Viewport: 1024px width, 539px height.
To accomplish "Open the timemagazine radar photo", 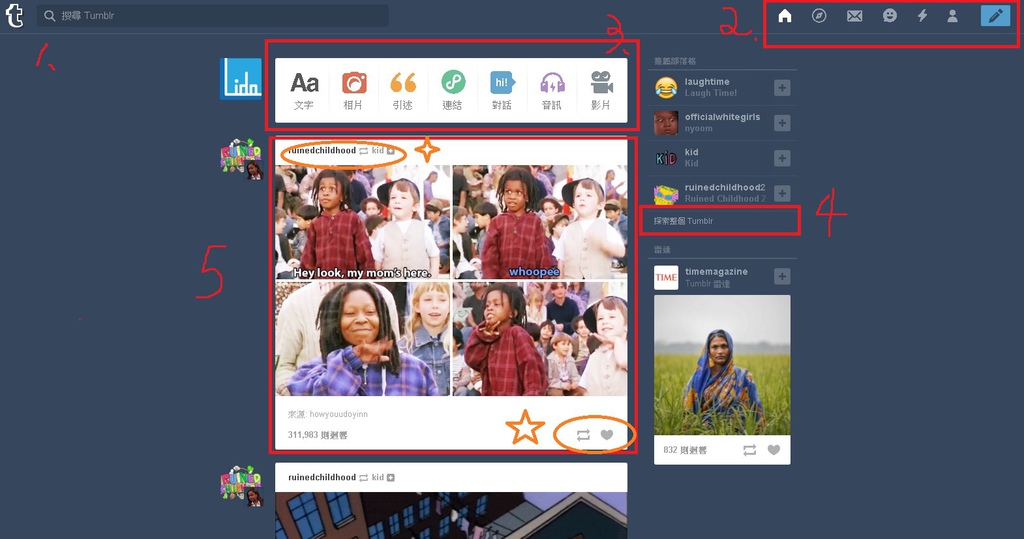I will click(722, 365).
